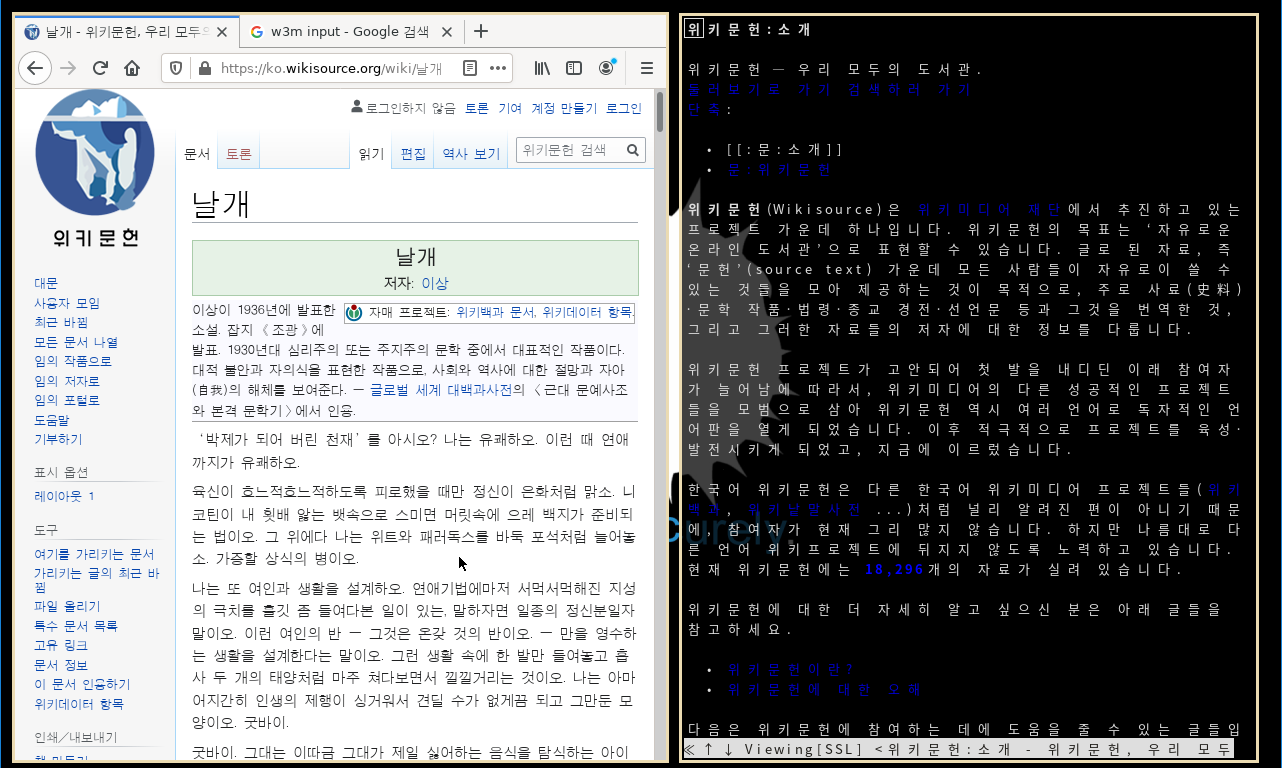Click the 계정 만들기 link
The height and width of the screenshot is (768, 1282).
tap(563, 108)
